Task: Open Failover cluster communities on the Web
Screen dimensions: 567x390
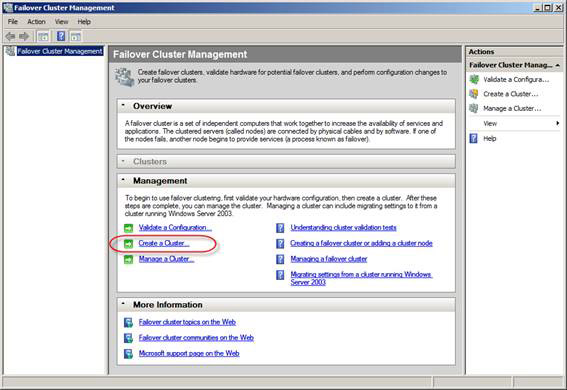Action: coord(196,338)
